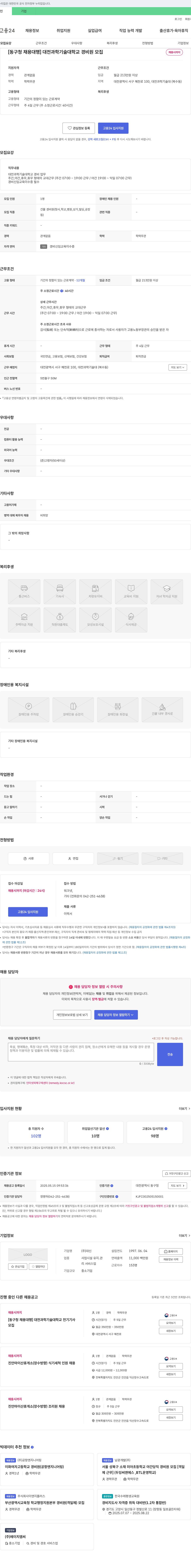Click the 장애인용 화장실 facility icon
The image size is (191, 1568).
118,710
